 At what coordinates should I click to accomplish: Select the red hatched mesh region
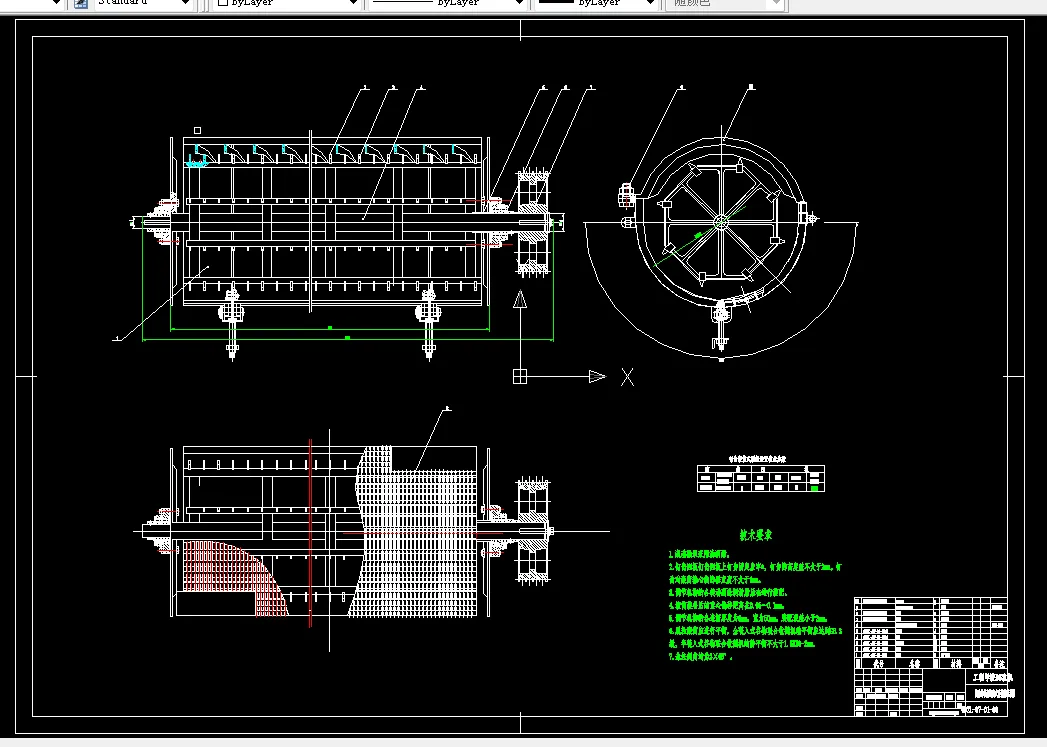[x=227, y=573]
